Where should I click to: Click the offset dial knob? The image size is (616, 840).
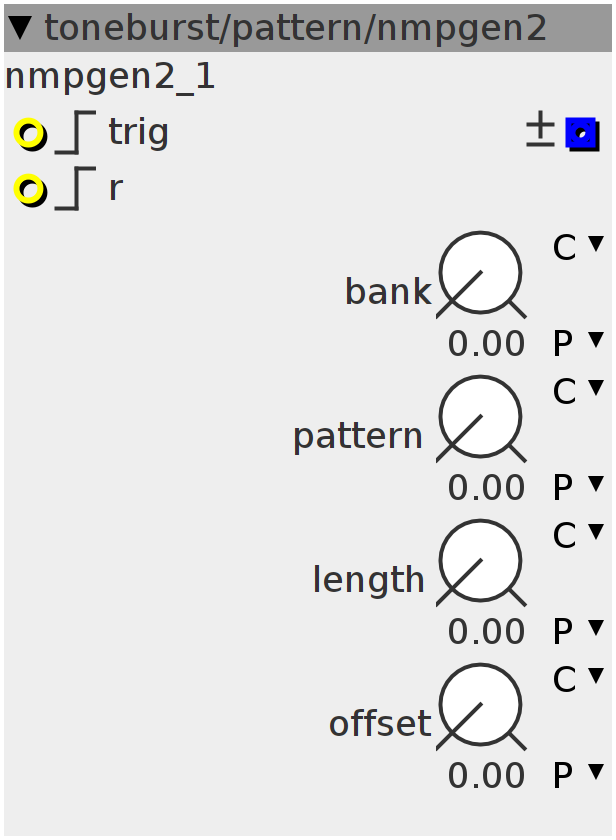click(x=480, y=705)
